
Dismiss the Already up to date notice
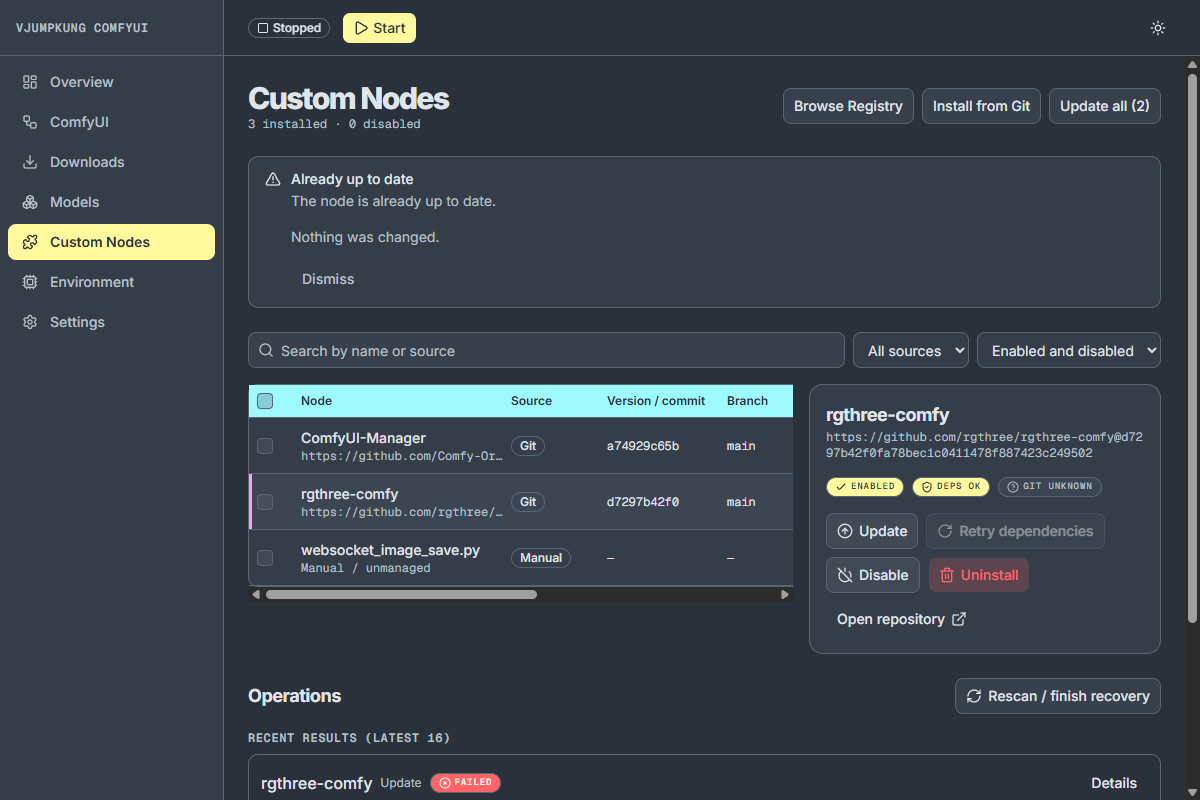(x=328, y=279)
